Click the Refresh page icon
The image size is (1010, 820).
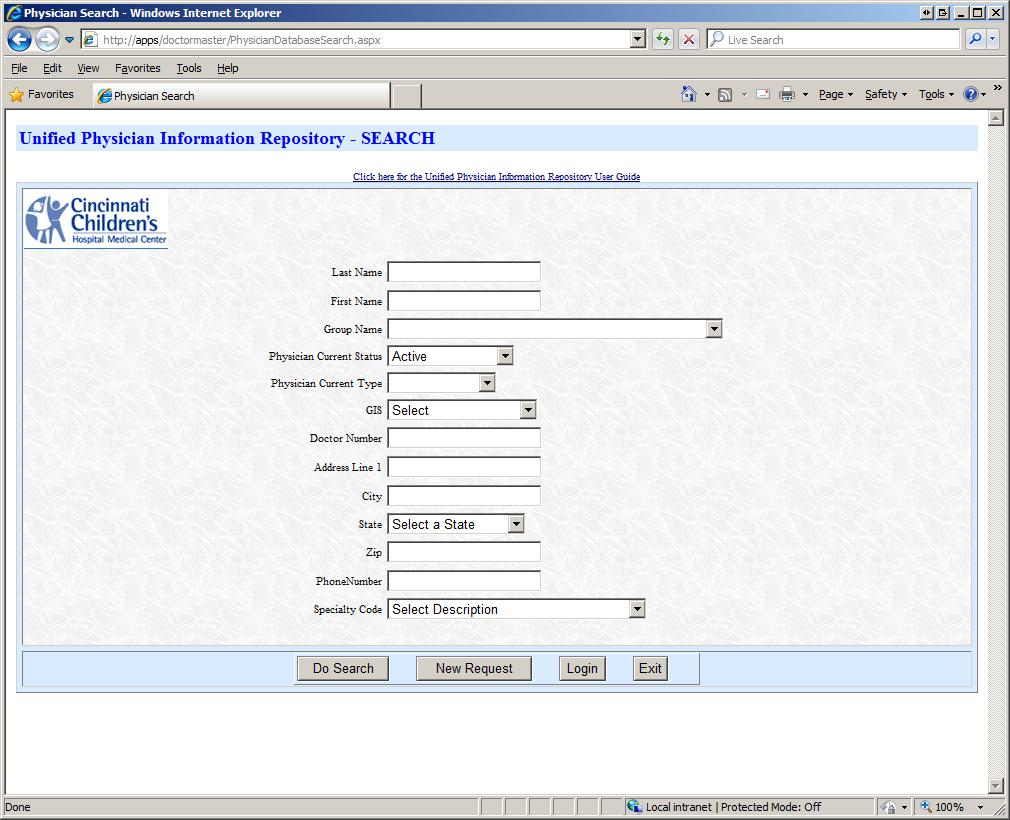tap(663, 39)
